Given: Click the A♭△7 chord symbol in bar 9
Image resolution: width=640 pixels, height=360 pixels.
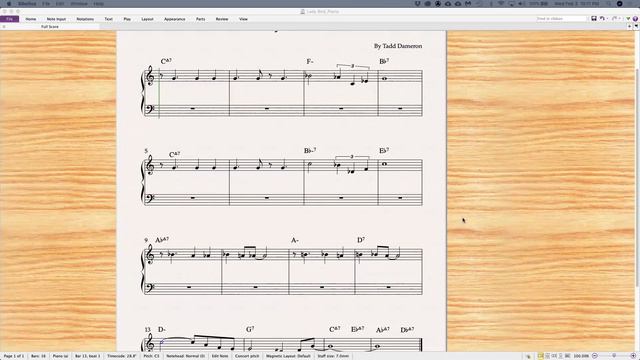Looking at the screenshot, I should tap(162, 240).
